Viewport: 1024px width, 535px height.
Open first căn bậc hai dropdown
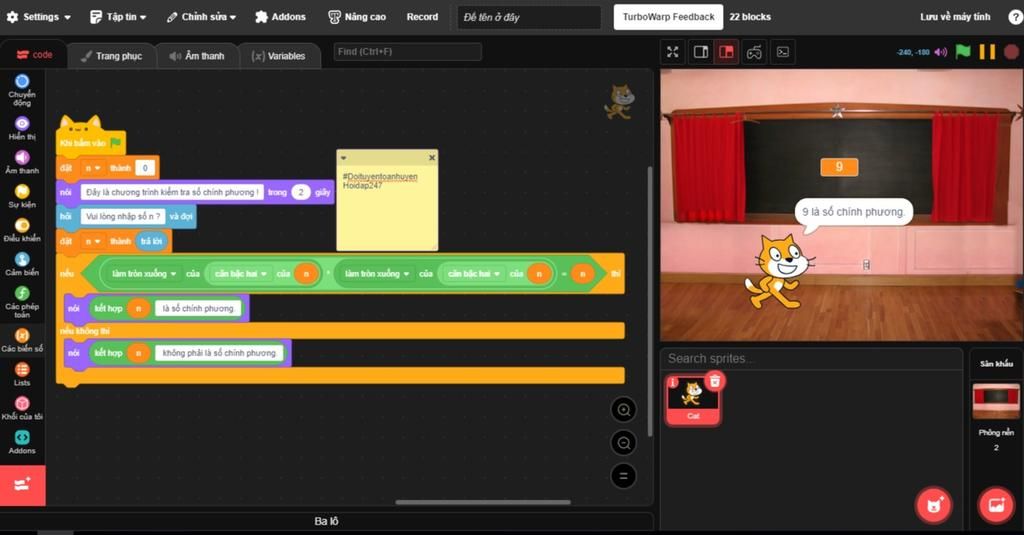[240, 274]
